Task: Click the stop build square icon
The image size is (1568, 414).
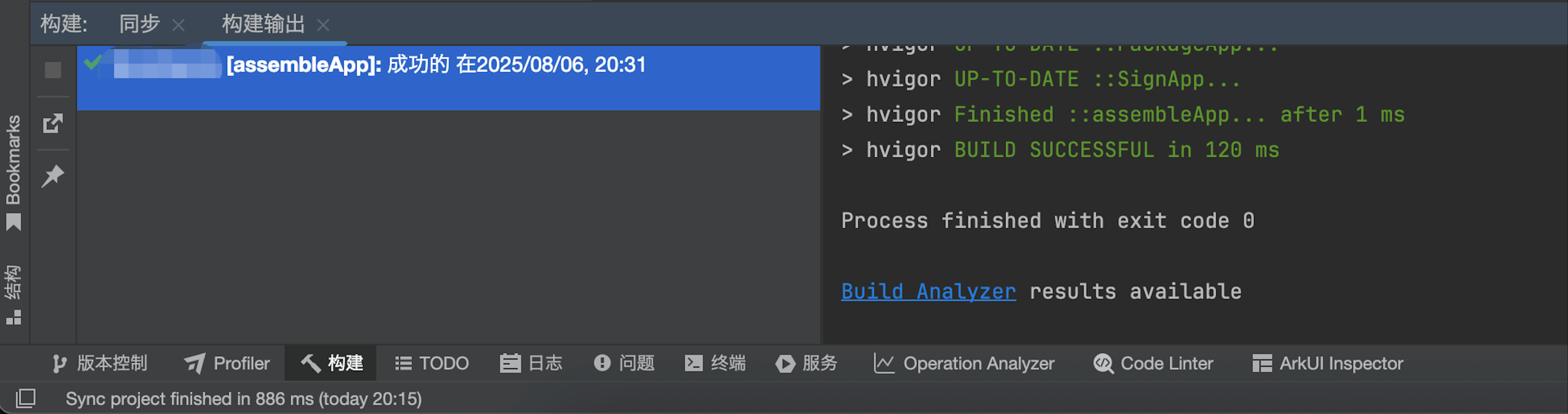Action: click(x=53, y=70)
